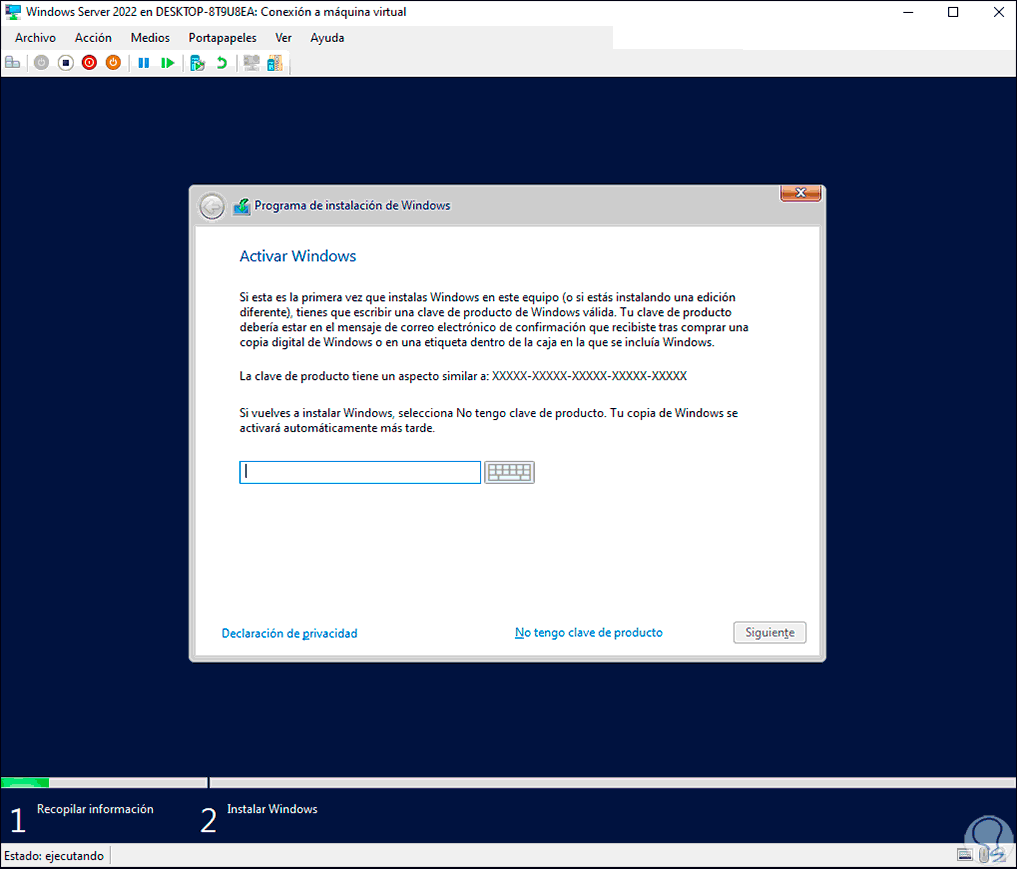Click the grayed Enhanced session monitor icon
Screen dimensions: 1017x869
tap(251, 63)
